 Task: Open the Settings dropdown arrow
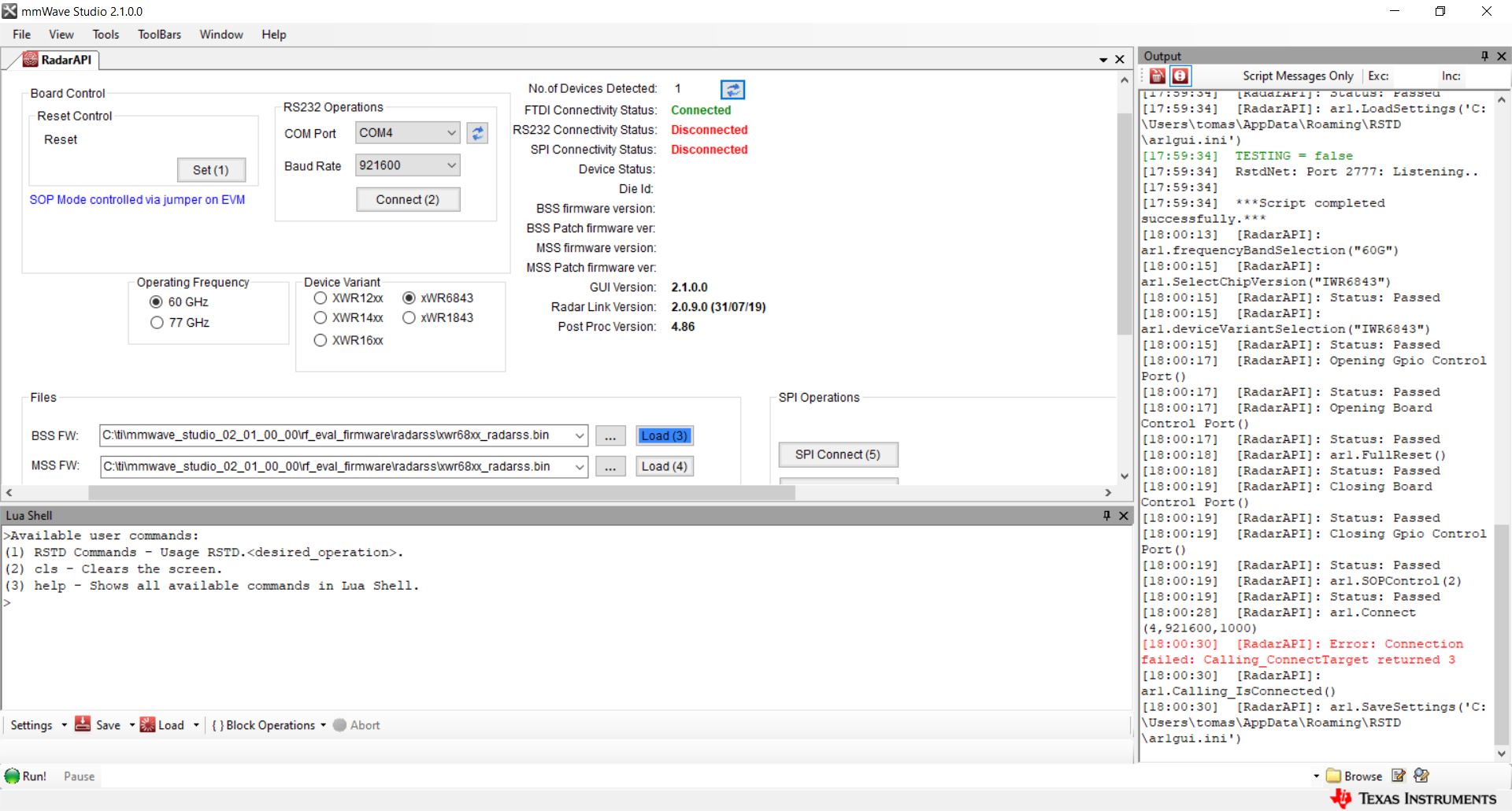coord(64,725)
